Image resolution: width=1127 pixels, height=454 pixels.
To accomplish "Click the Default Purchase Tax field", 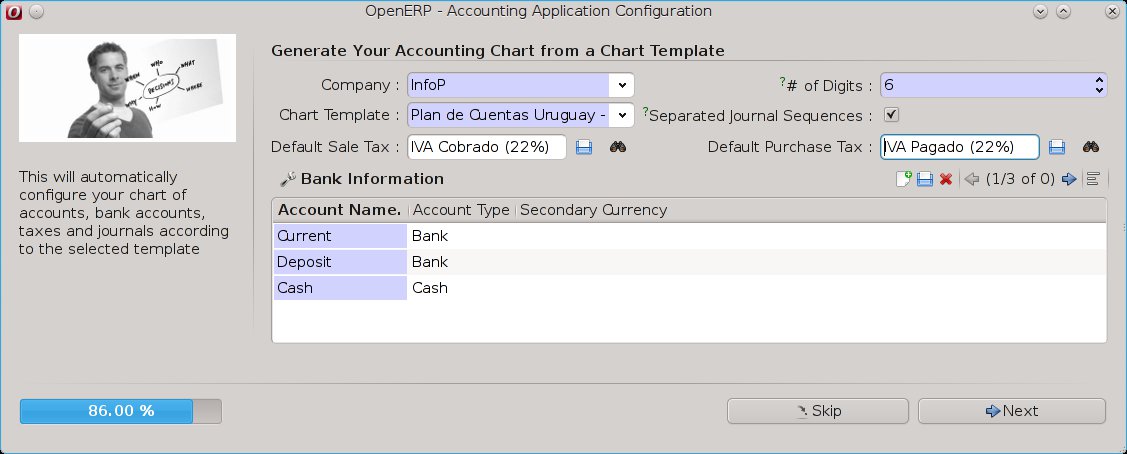I will tap(960, 147).
